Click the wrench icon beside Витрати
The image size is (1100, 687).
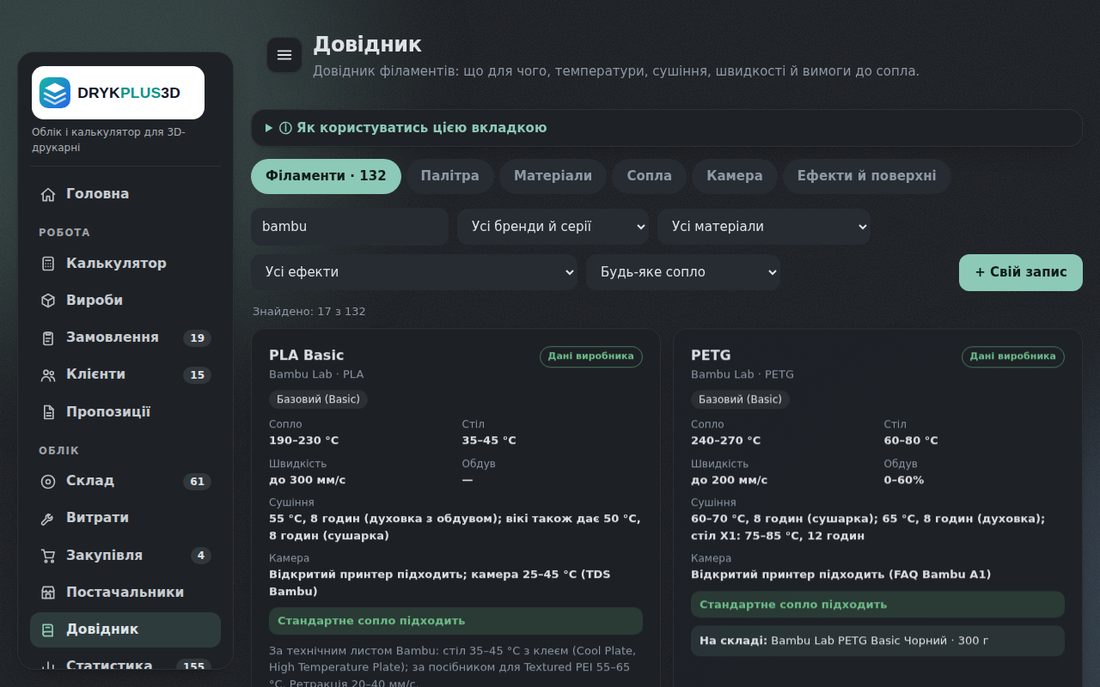tap(48, 519)
